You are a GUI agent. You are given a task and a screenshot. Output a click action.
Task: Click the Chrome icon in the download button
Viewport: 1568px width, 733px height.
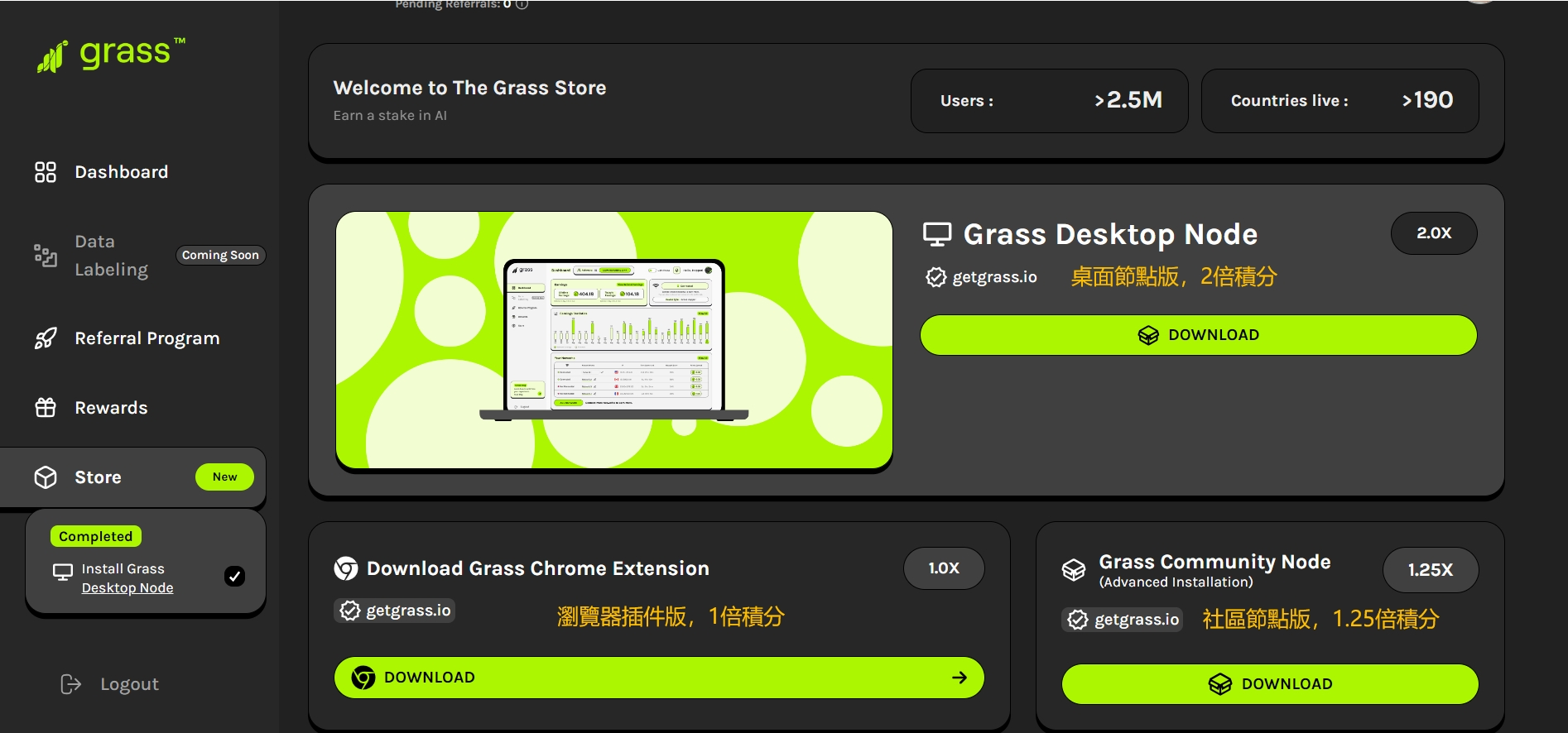click(363, 678)
